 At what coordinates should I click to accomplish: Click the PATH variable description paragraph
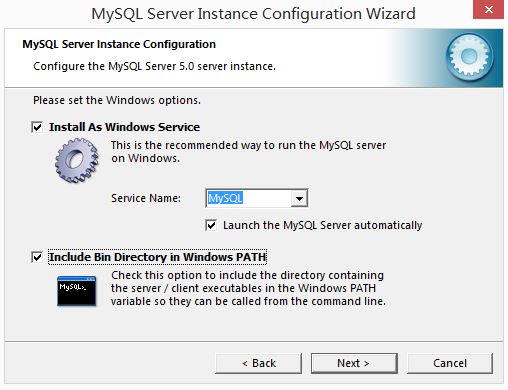[248, 288]
